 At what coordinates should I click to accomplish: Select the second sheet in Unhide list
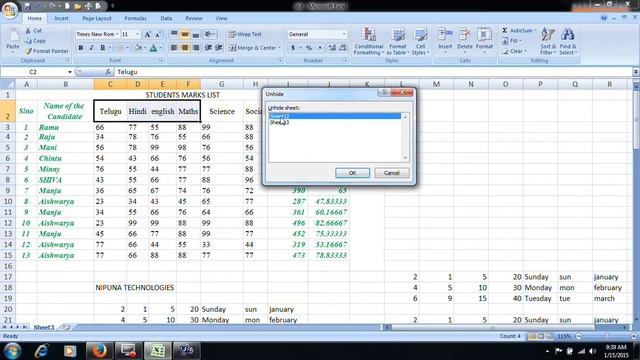335,122
